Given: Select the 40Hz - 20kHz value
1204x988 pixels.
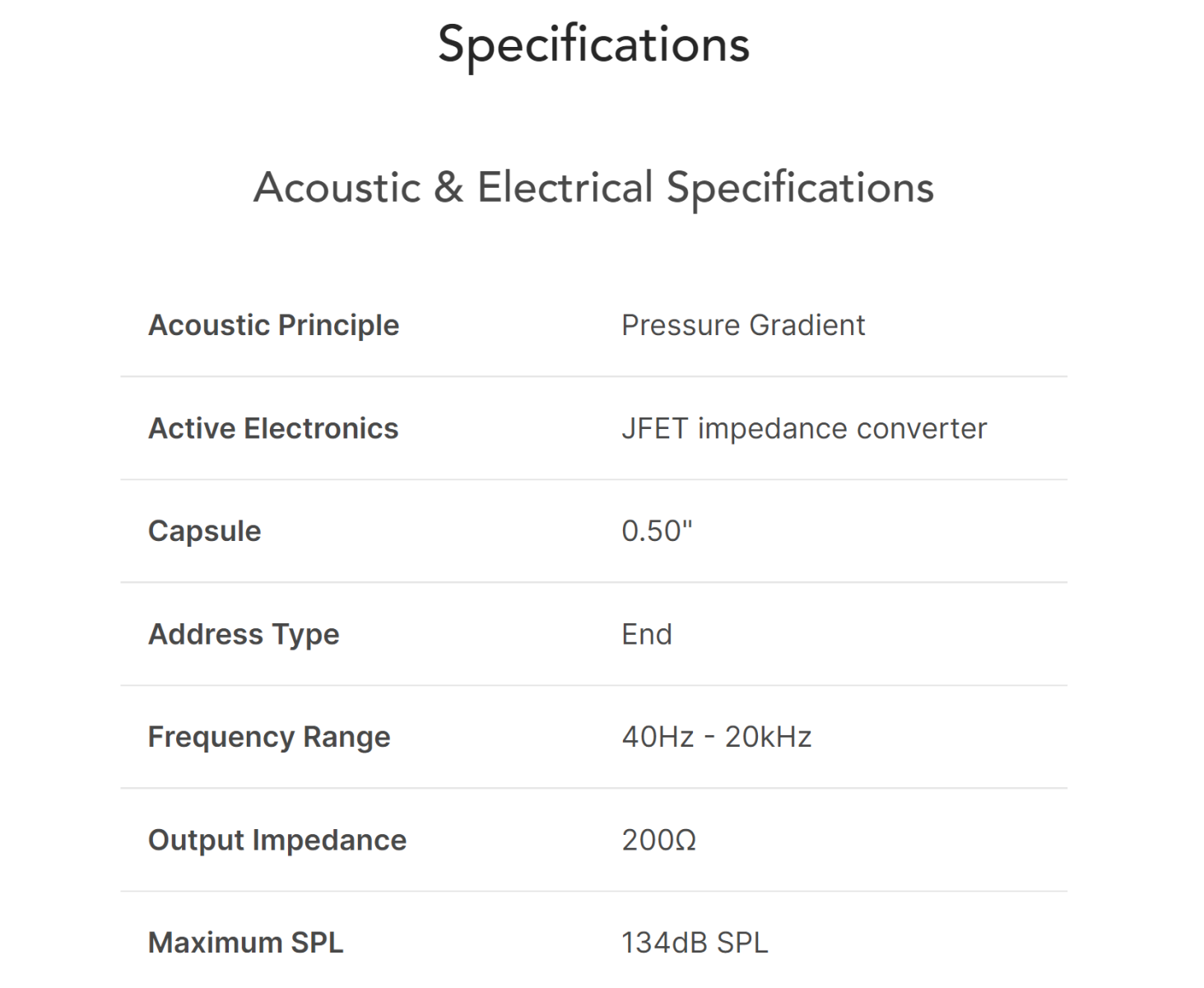Looking at the screenshot, I should (717, 737).
